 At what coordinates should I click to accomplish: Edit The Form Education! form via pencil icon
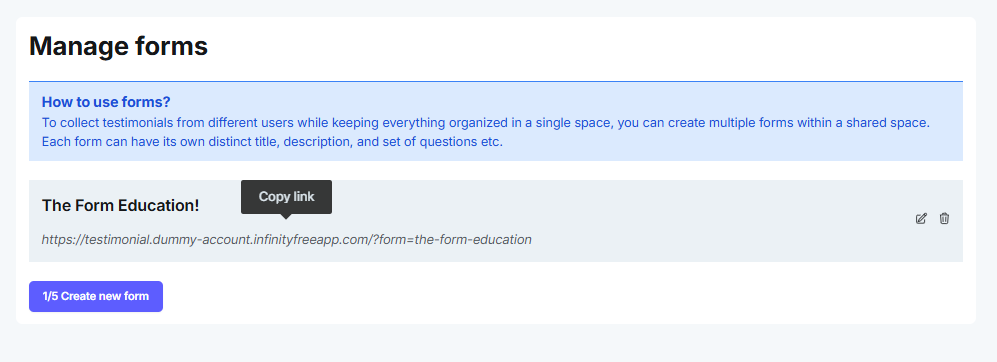[x=921, y=219]
